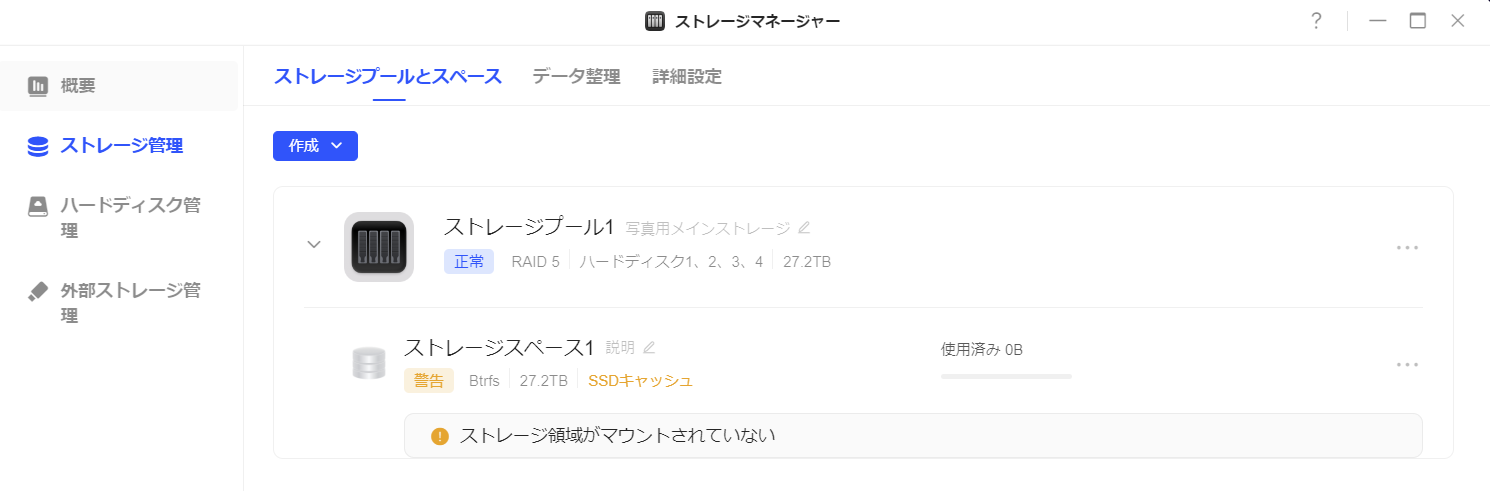Open the three-dot menu for ストレージスペース1
This screenshot has height=491, width=1490.
pyautogui.click(x=1407, y=365)
